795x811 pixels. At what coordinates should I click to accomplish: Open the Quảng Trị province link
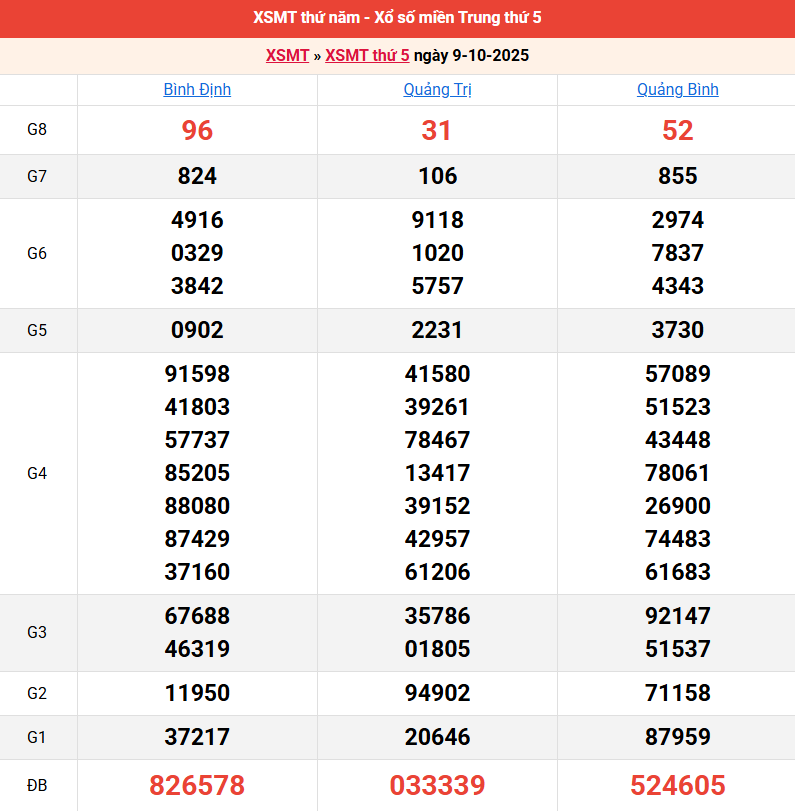(x=437, y=90)
